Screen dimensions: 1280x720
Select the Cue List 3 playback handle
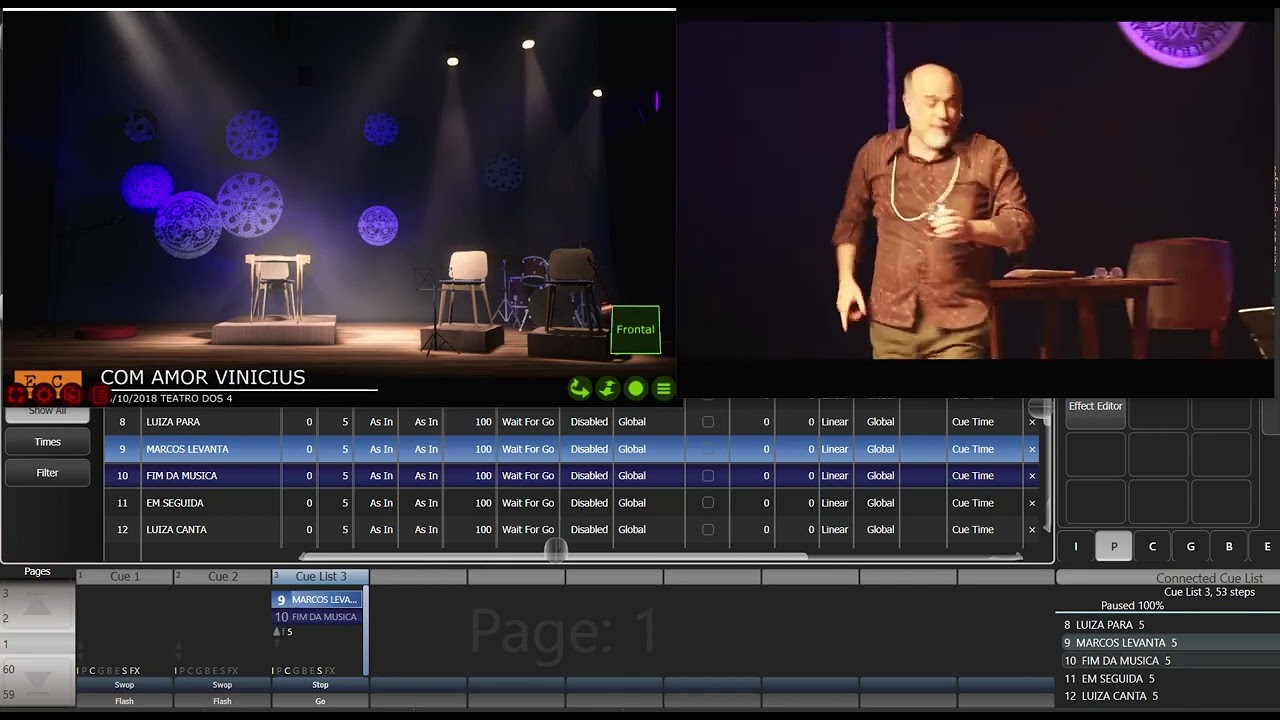(320, 577)
